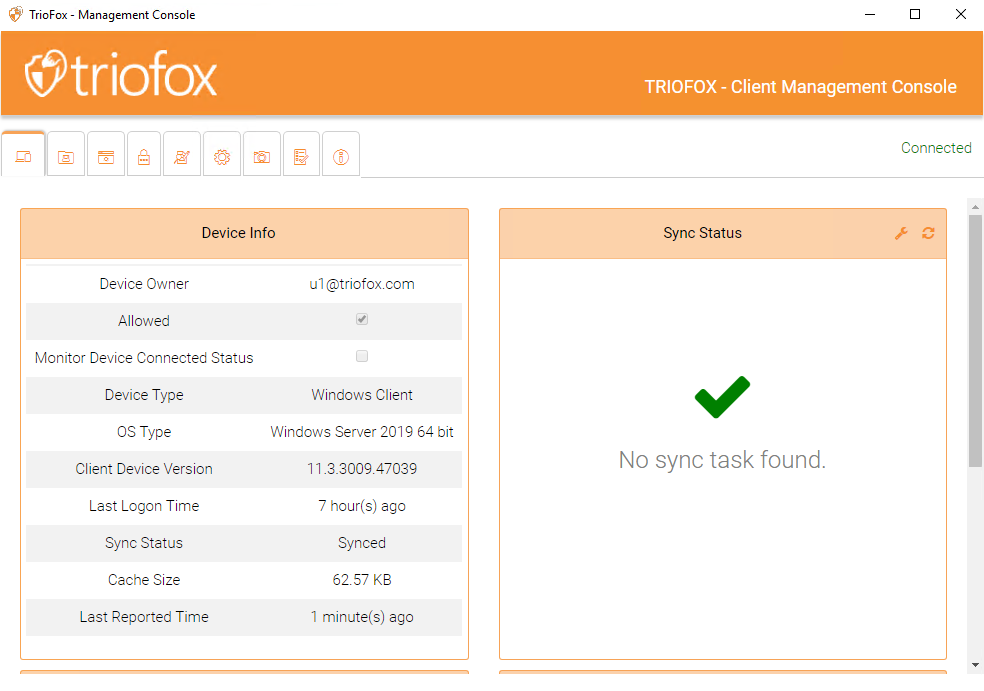Image resolution: width=984 pixels, height=691 pixels.
Task: Click the Last Reported Time label
Action: 144,617
